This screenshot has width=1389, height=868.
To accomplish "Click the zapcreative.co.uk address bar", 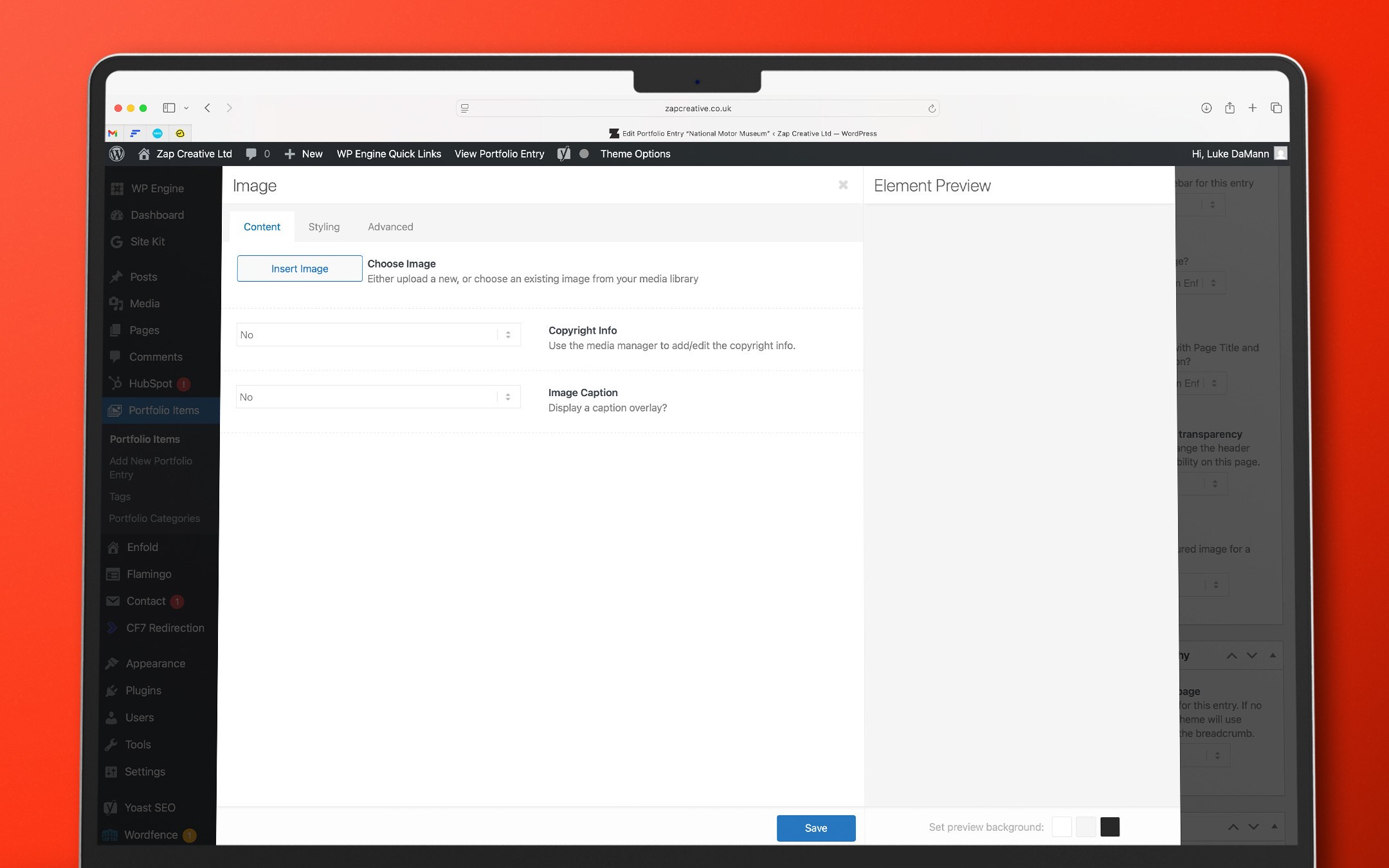I will point(698,109).
